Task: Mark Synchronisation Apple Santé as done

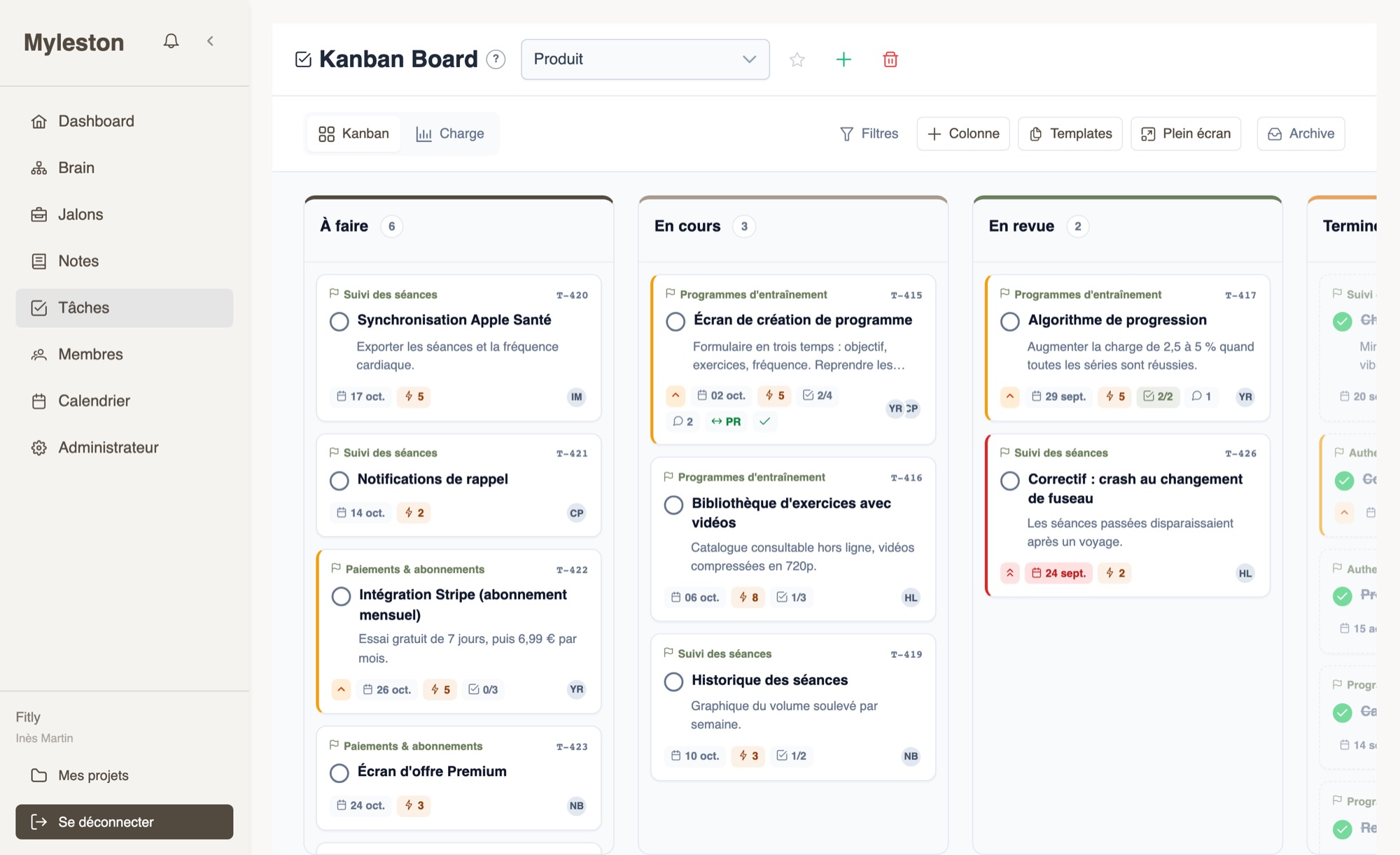Action: (339, 322)
